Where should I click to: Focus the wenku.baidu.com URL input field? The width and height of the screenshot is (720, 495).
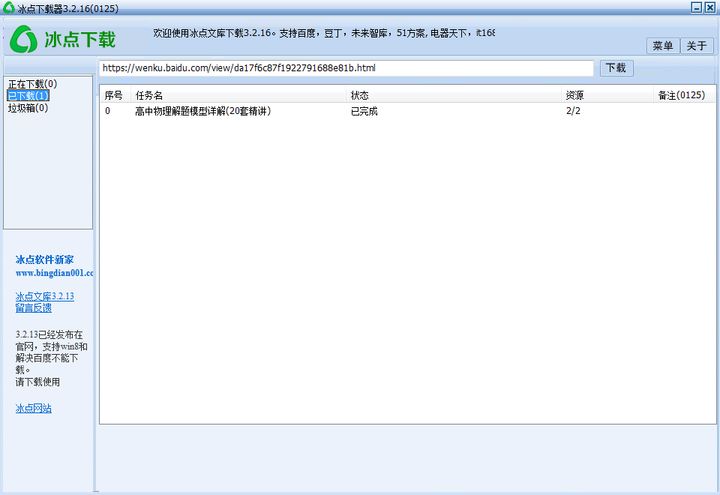click(346, 68)
